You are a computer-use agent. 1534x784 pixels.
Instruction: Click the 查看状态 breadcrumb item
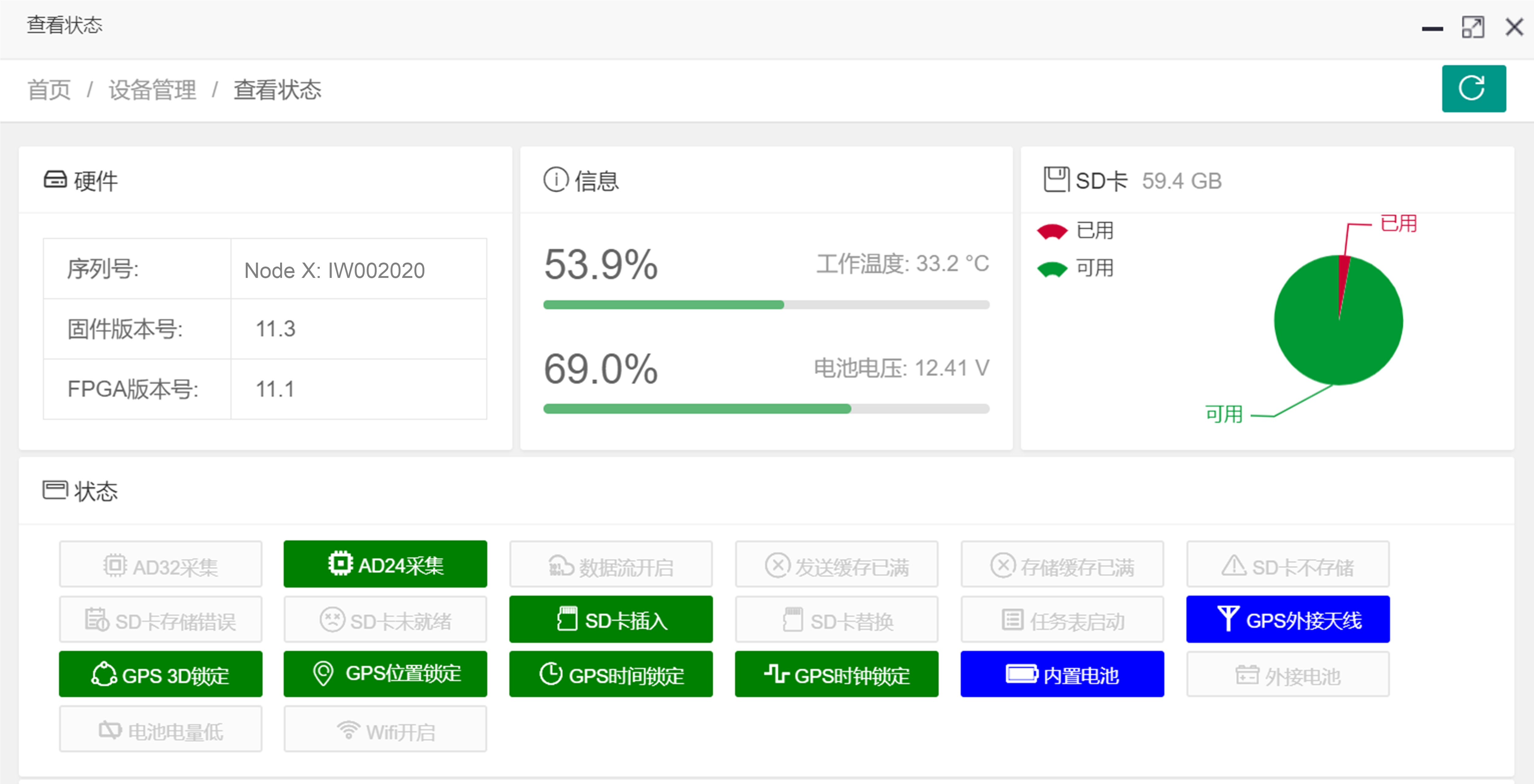(x=277, y=90)
